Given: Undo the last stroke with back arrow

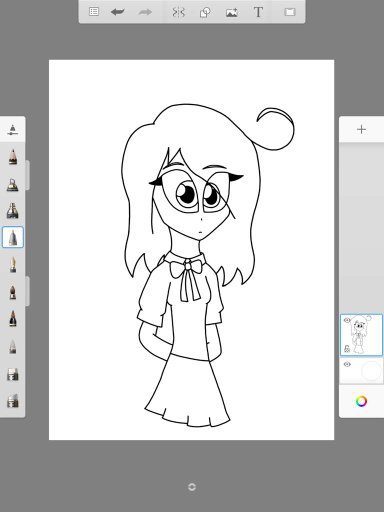Looking at the screenshot, I should click(x=118, y=12).
